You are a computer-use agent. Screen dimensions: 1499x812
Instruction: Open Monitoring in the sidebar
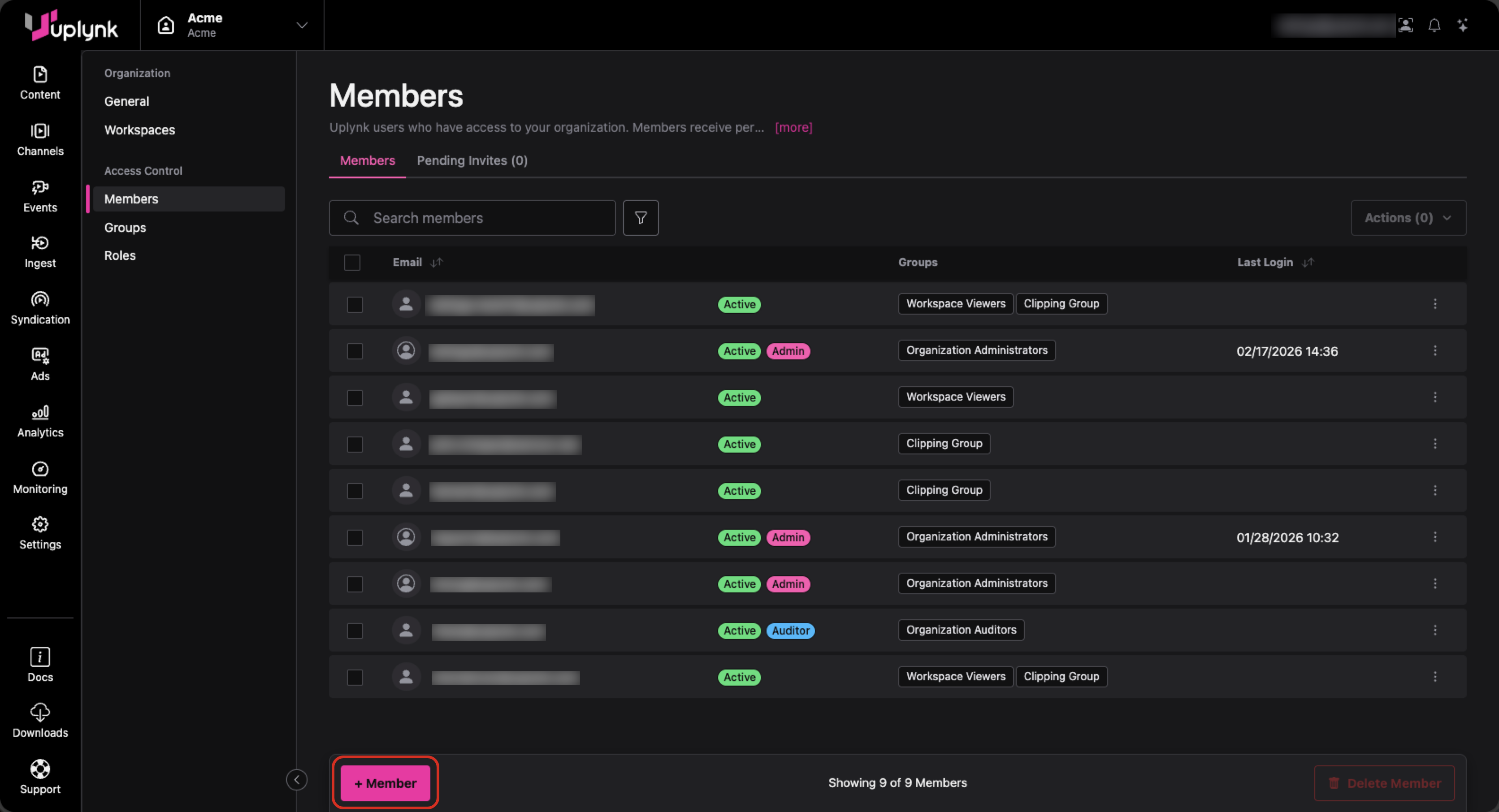click(39, 478)
